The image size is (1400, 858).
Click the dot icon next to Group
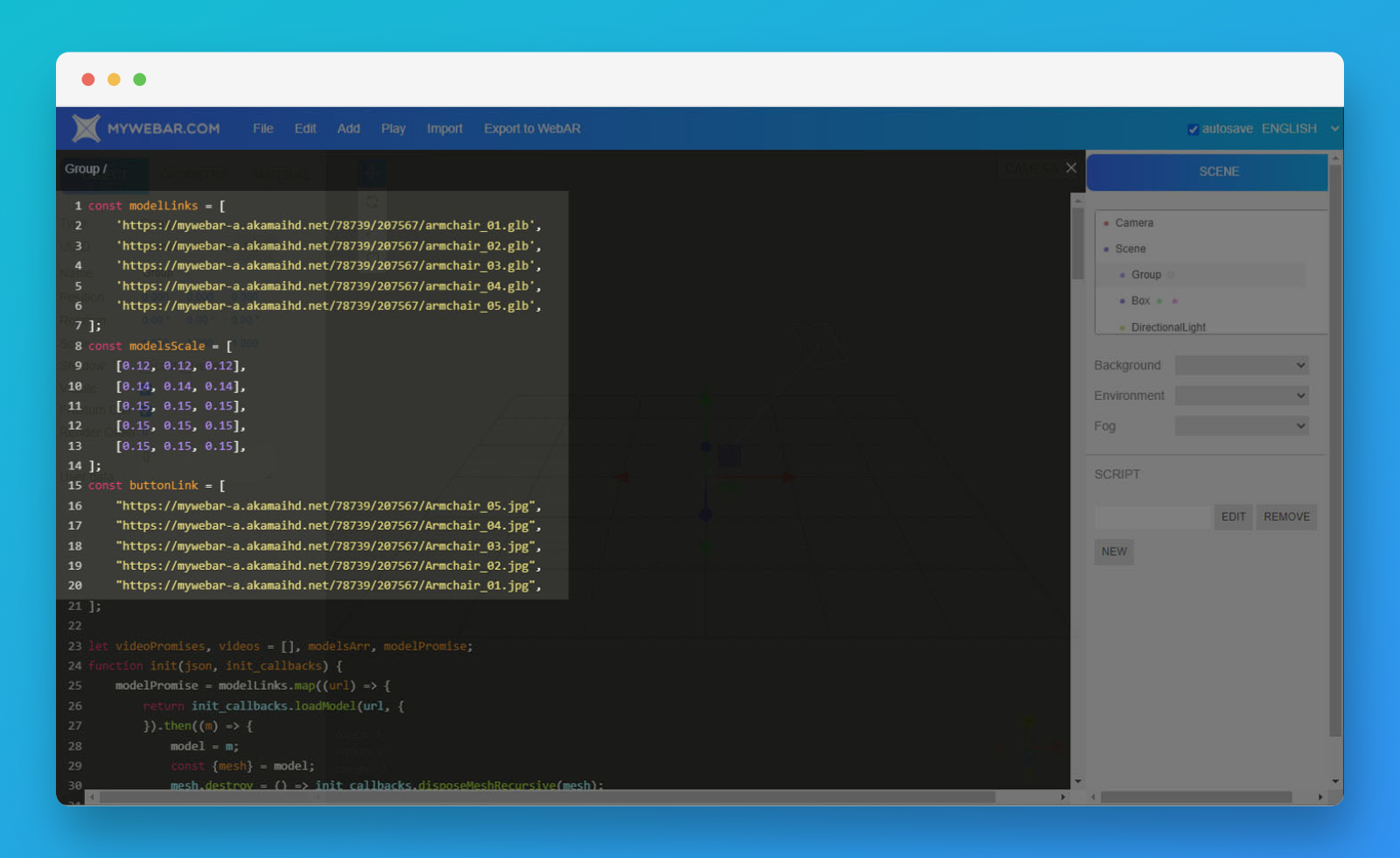[x=1123, y=275]
